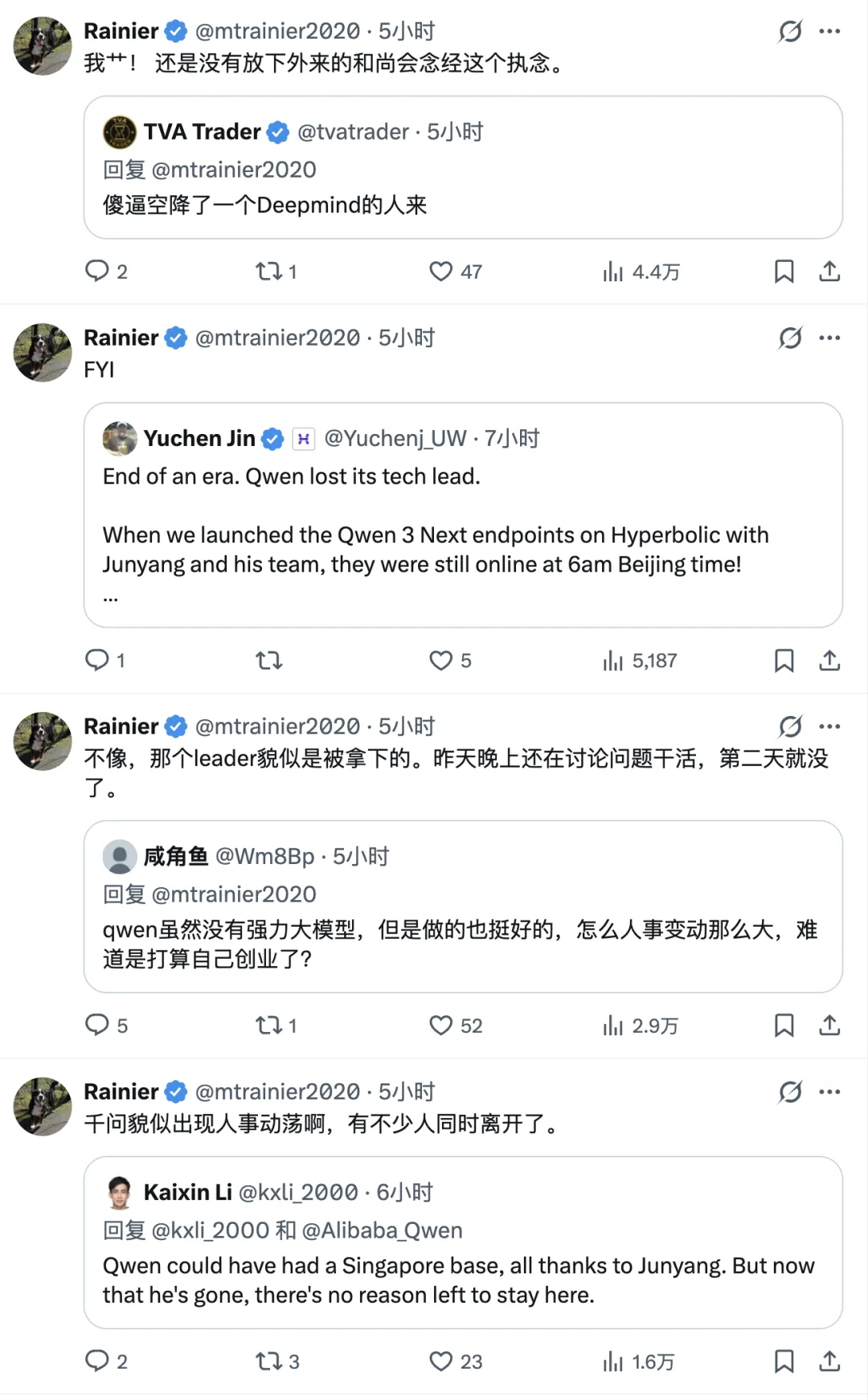Open Grok actions on the top tweet
The width and height of the screenshot is (868, 1400).
(790, 31)
